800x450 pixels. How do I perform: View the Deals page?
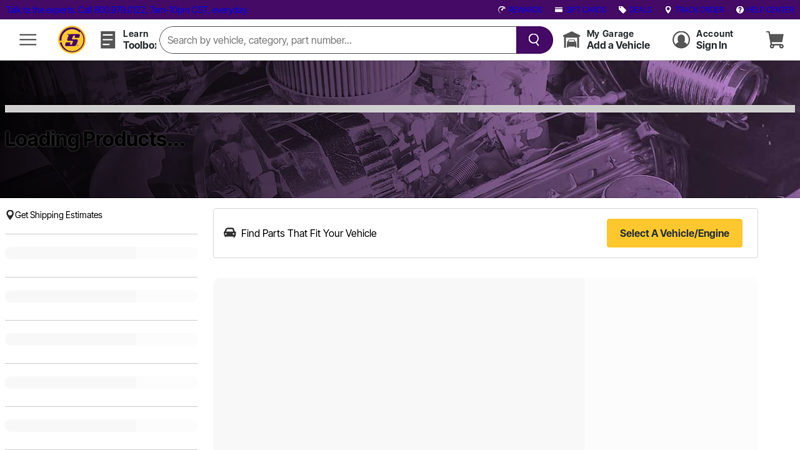coord(635,10)
